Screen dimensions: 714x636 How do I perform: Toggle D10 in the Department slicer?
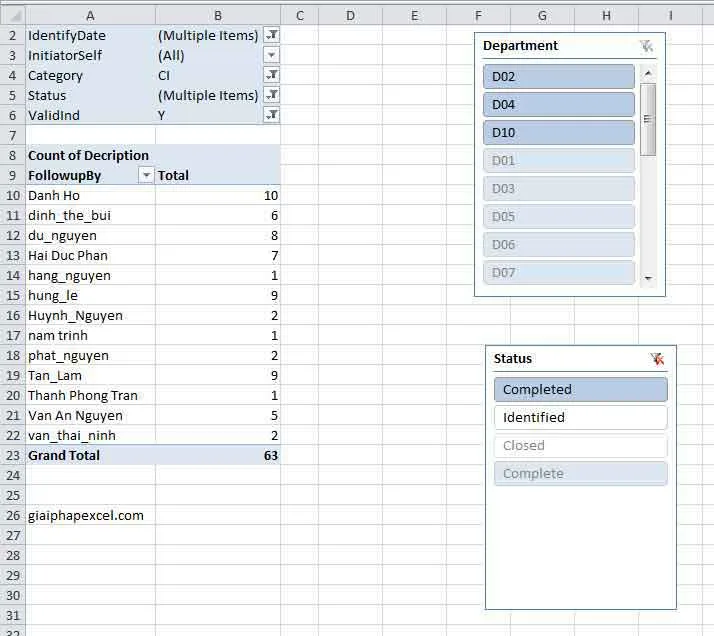click(x=559, y=132)
